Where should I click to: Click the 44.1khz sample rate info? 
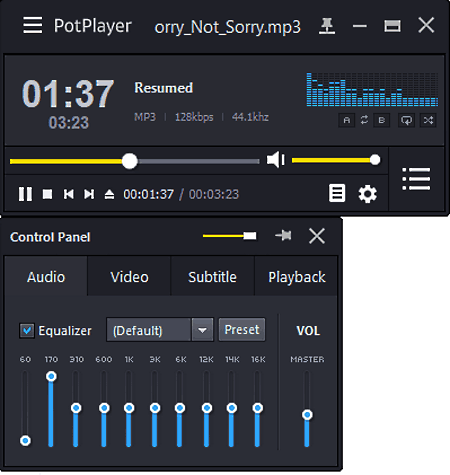coord(250,117)
